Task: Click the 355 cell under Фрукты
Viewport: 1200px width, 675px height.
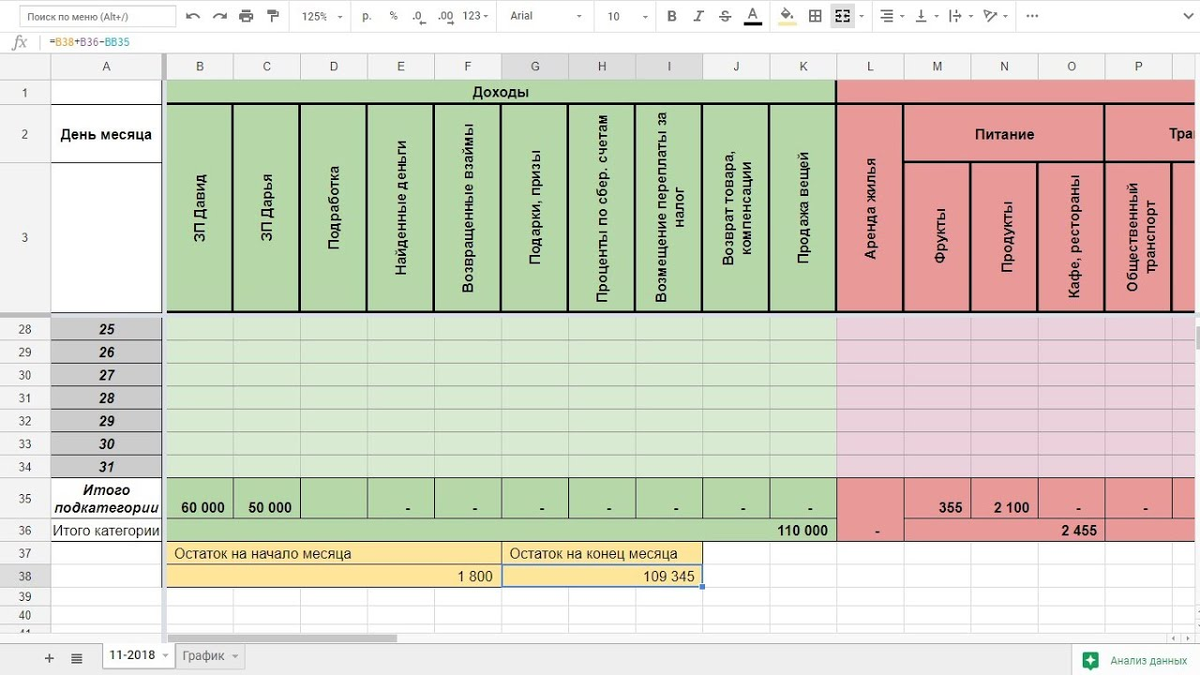Action: pyautogui.click(x=937, y=498)
